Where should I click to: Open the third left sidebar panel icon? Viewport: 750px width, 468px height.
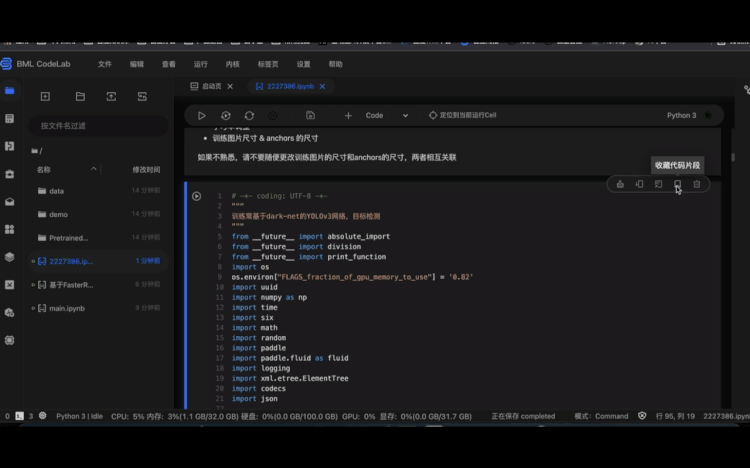pyautogui.click(x=10, y=146)
